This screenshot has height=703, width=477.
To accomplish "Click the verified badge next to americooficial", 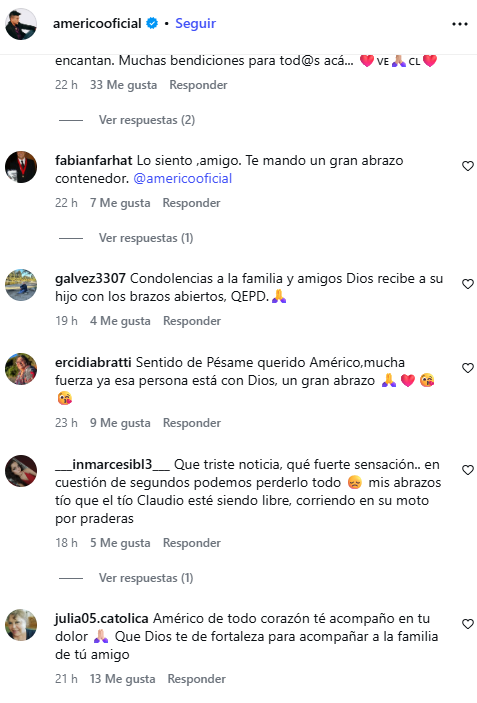I will (152, 23).
